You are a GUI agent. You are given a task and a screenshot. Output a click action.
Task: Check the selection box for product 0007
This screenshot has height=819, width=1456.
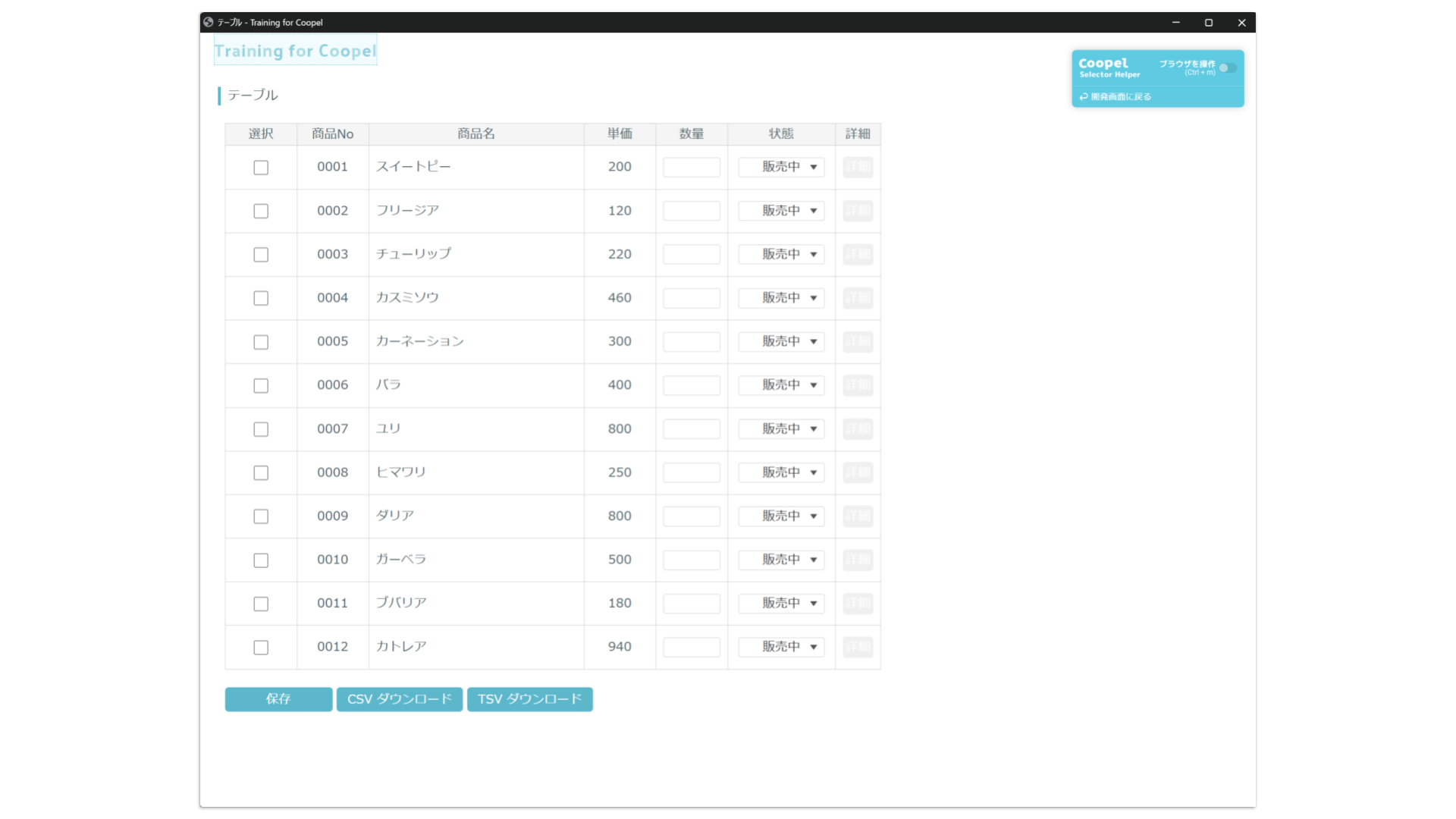(261, 429)
